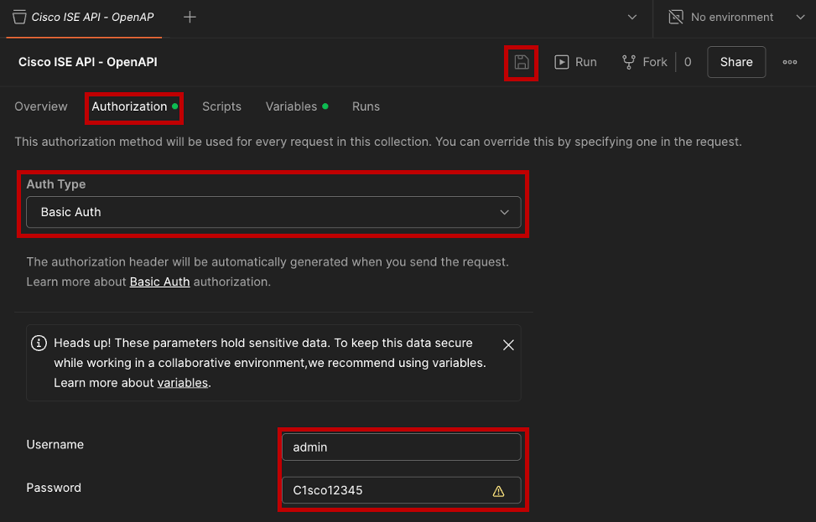Open the Auth Type Basic Auth dropdown

click(x=273, y=212)
